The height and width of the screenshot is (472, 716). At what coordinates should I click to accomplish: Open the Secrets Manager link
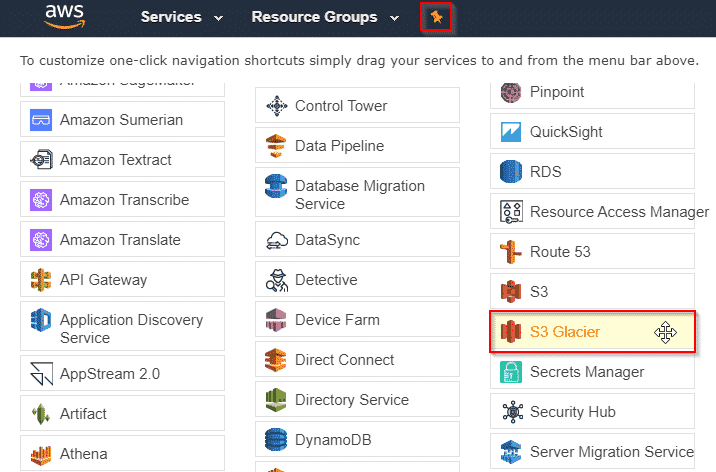coord(587,372)
